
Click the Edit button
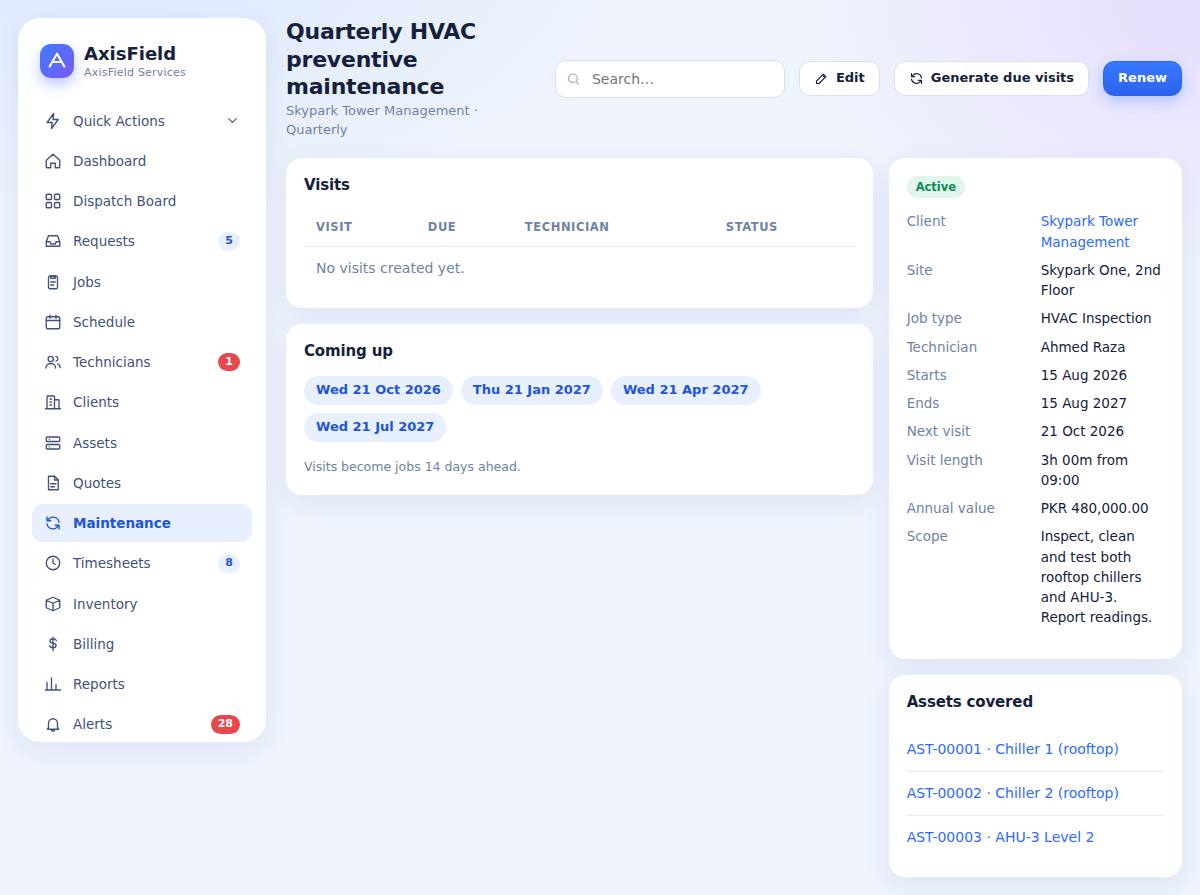coord(839,78)
